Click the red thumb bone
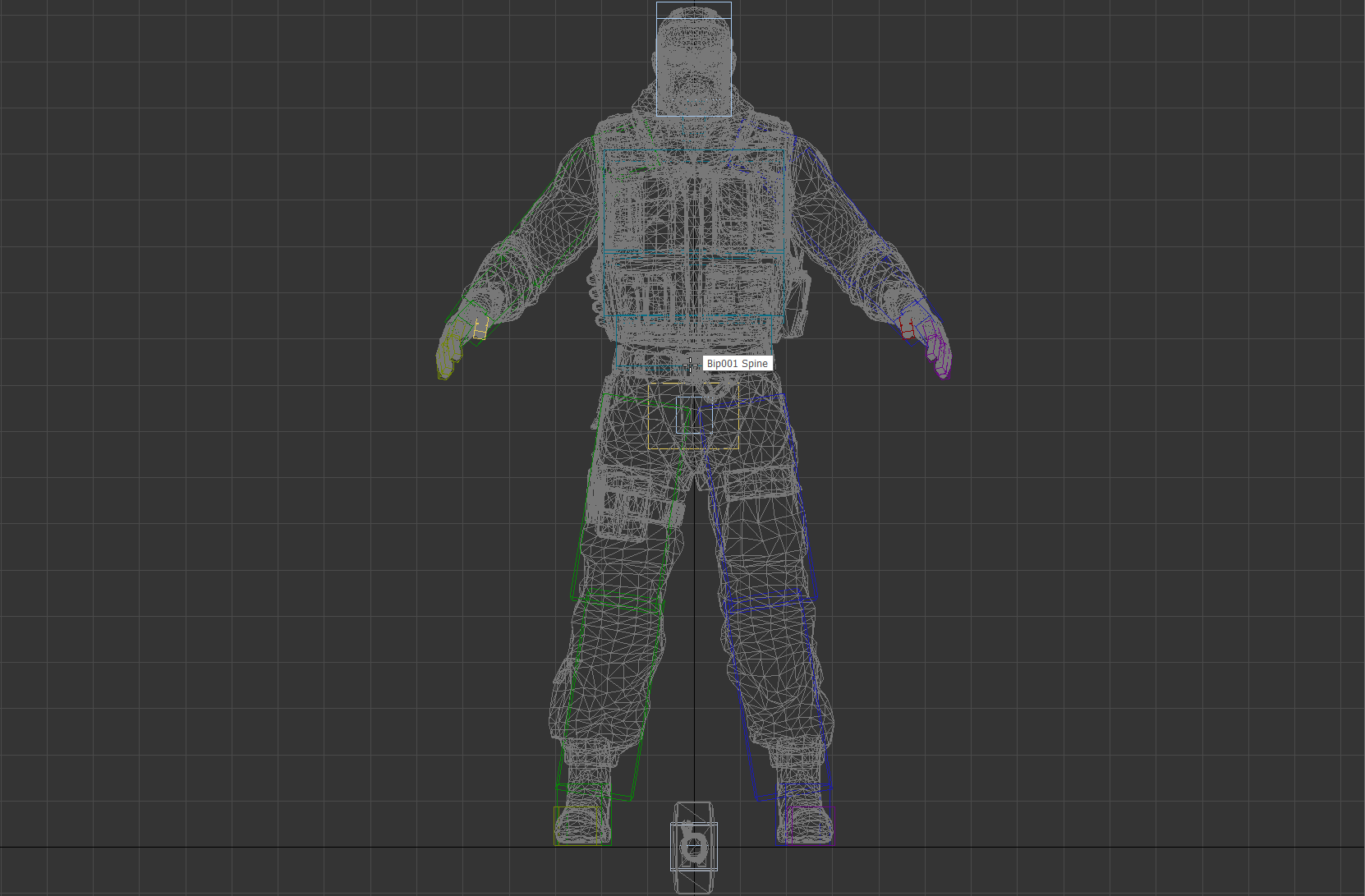This screenshot has width=1365, height=896. pos(907,329)
